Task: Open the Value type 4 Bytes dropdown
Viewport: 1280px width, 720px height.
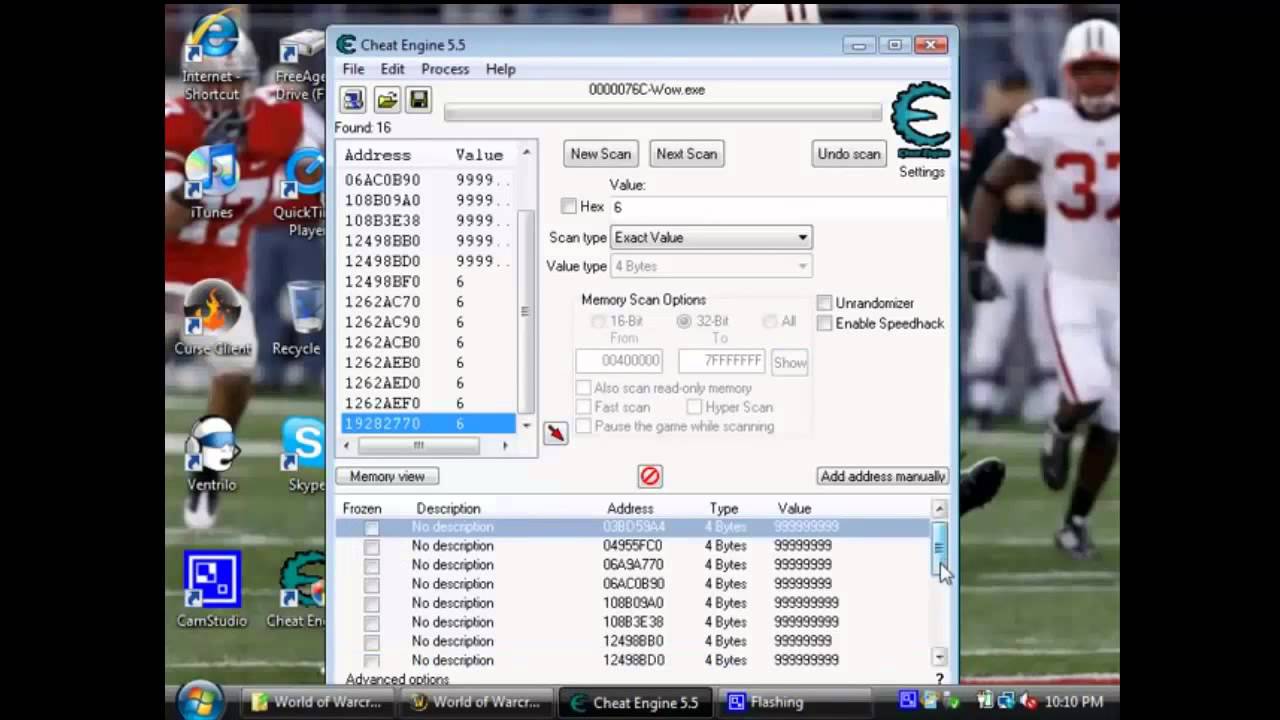Action: 711,266
